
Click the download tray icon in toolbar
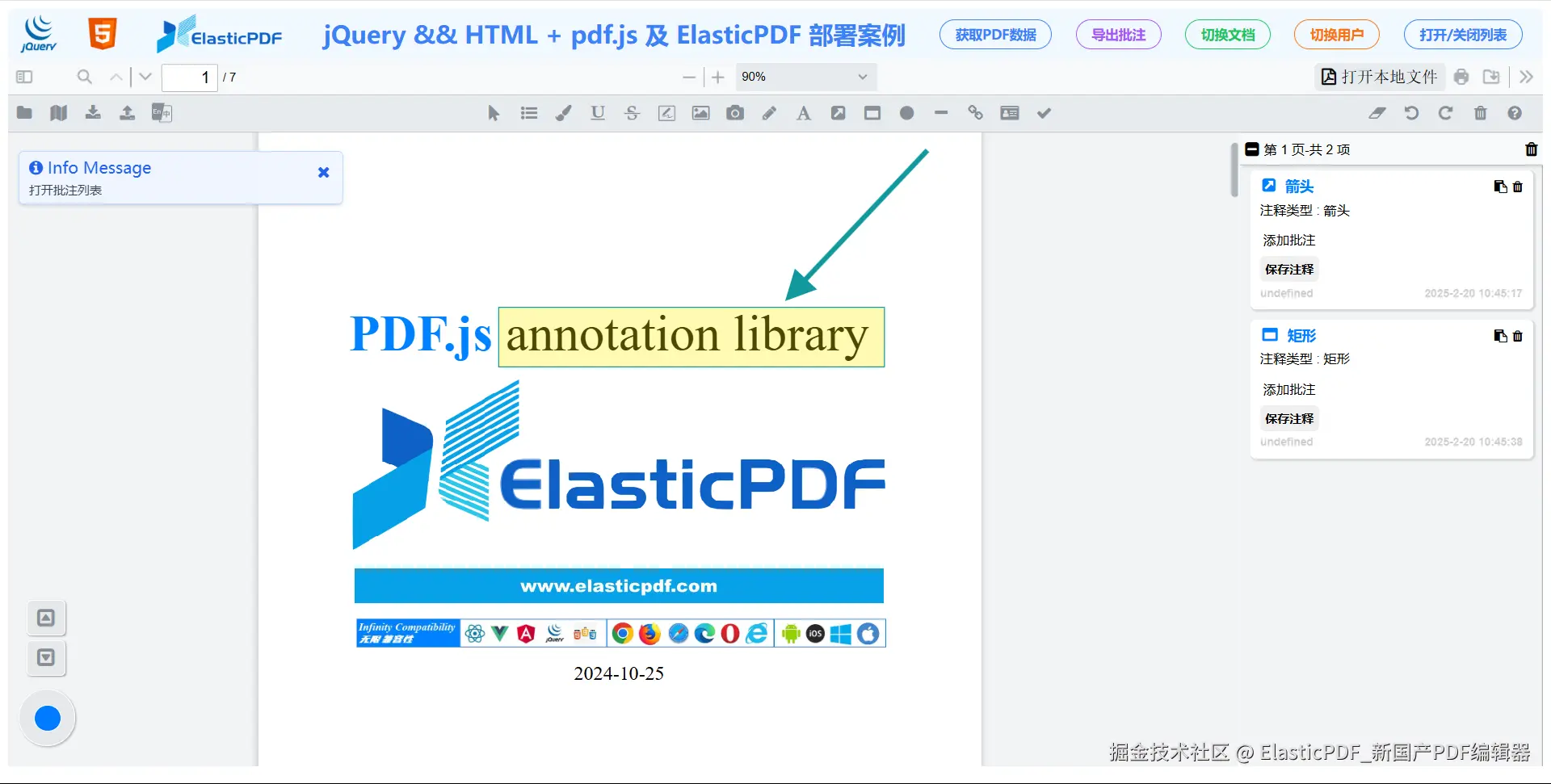(93, 113)
